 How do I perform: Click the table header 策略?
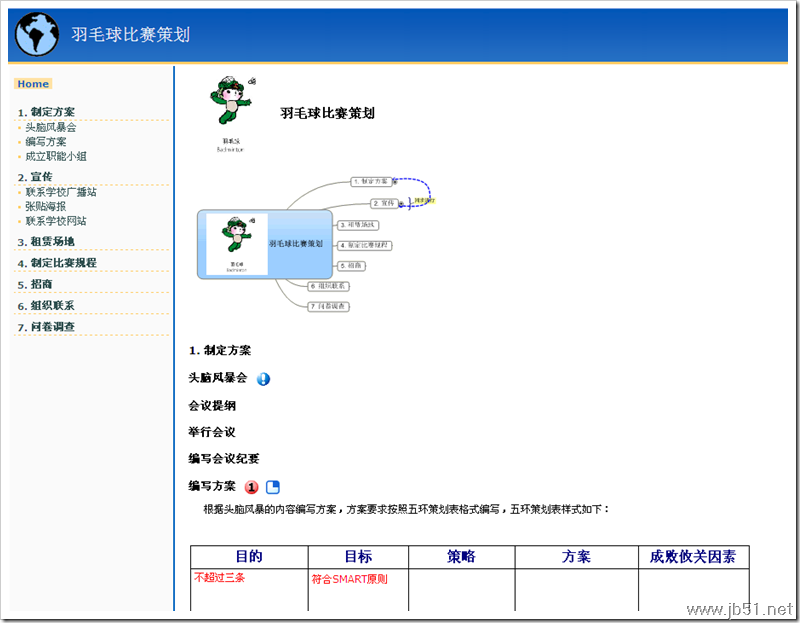coord(461,557)
